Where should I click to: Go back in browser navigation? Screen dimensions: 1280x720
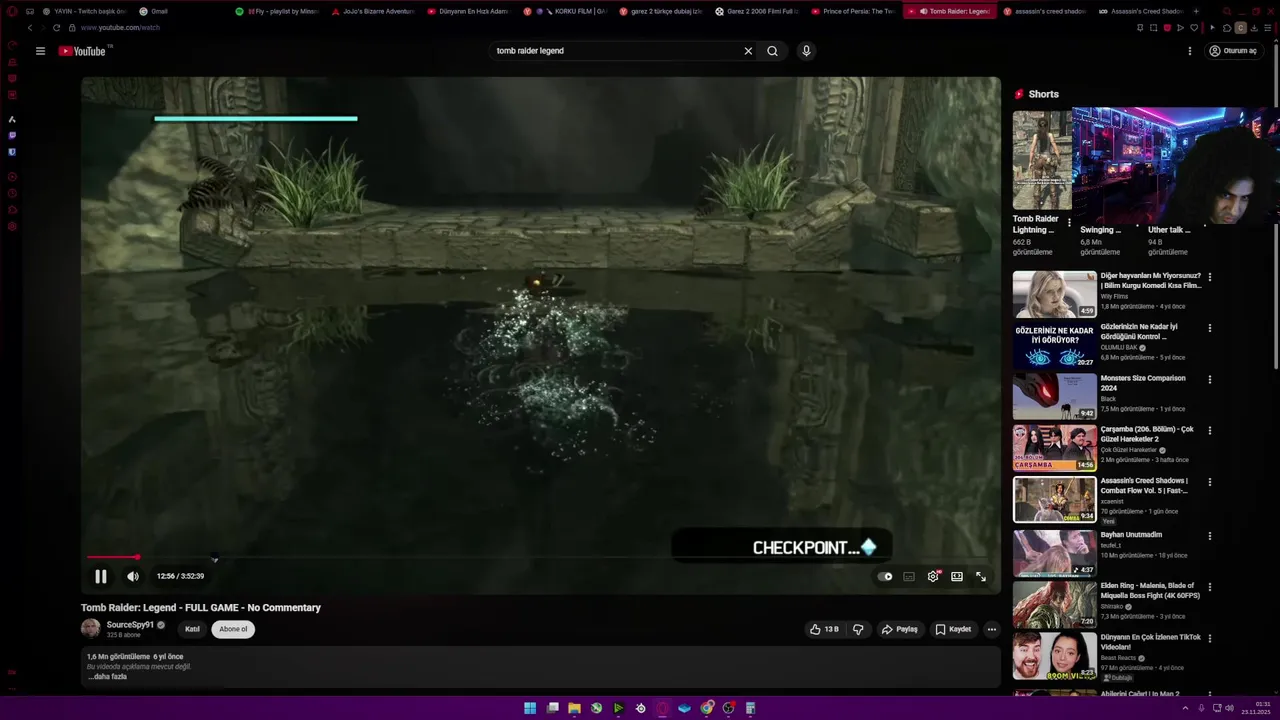click(29, 28)
